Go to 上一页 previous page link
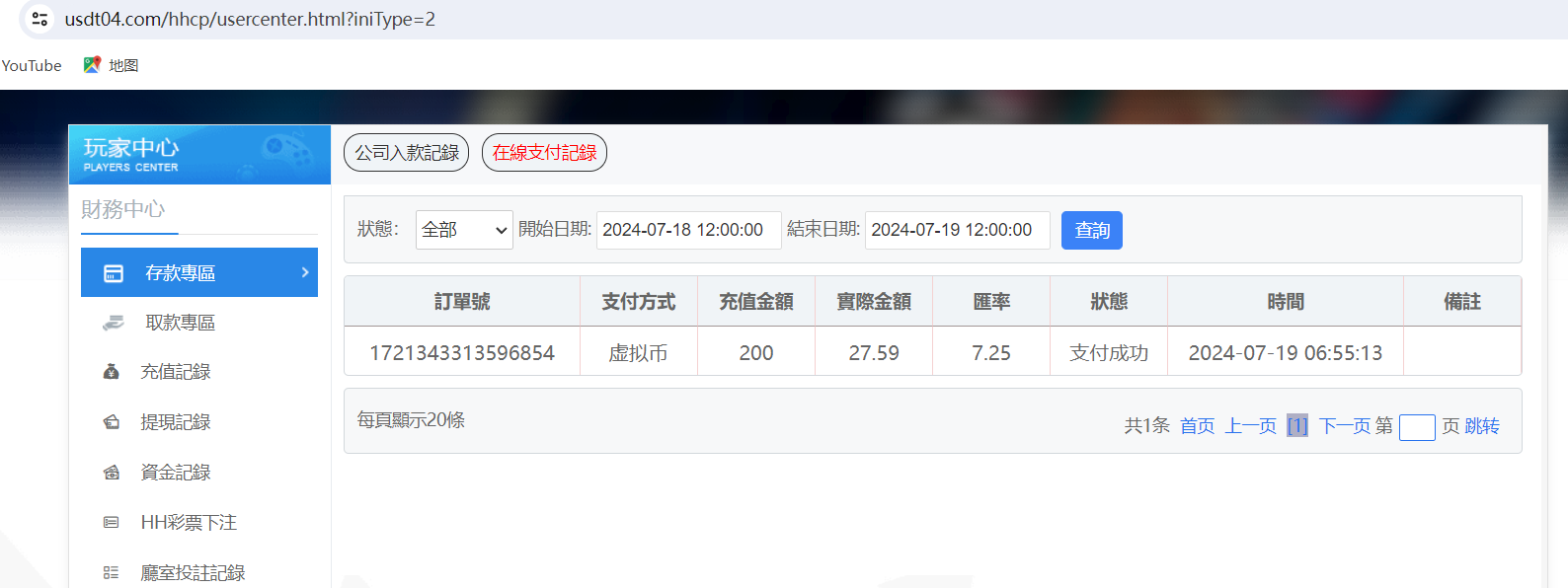 coord(1251,426)
